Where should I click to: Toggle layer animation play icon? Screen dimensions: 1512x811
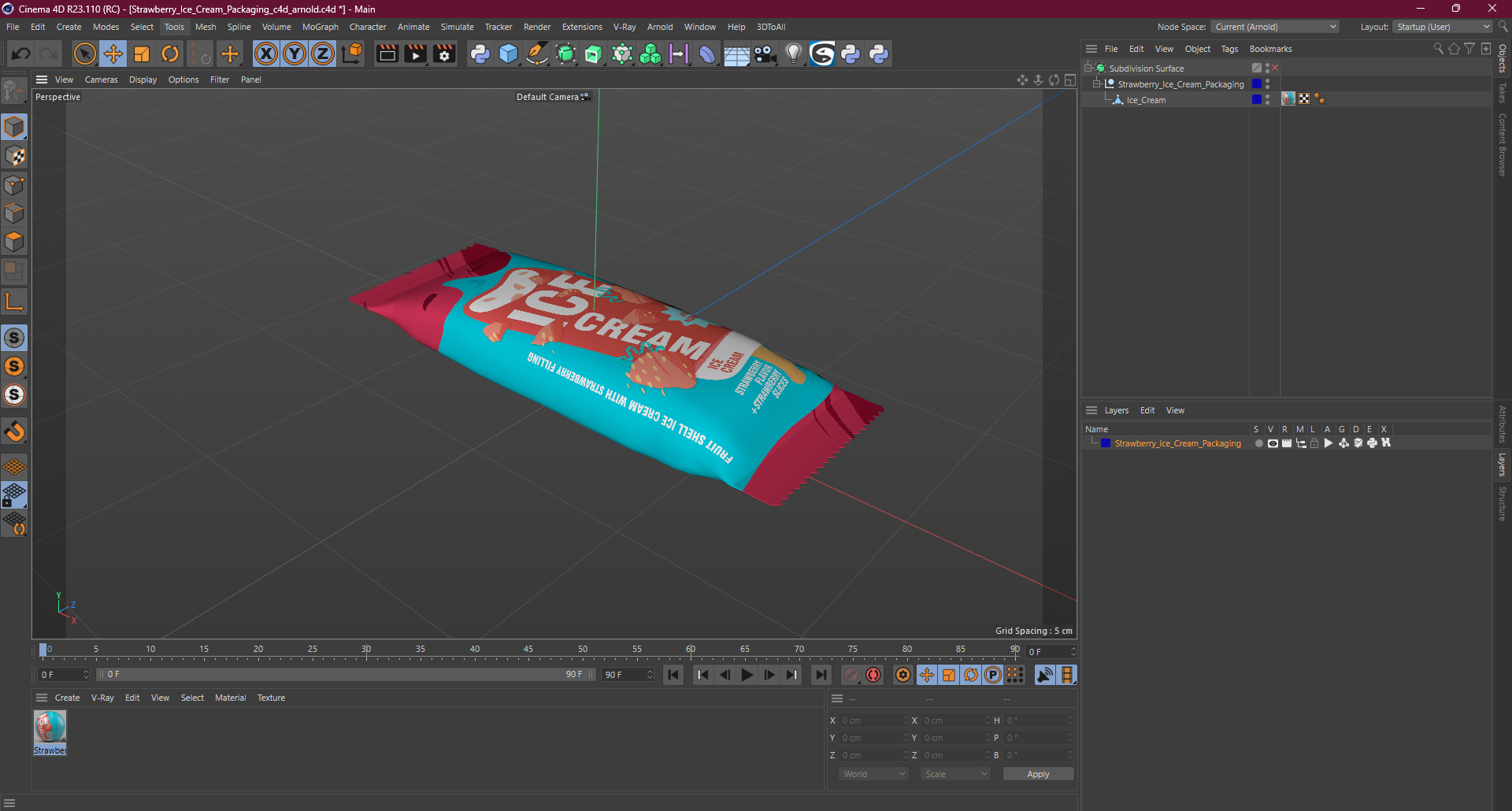(1329, 443)
